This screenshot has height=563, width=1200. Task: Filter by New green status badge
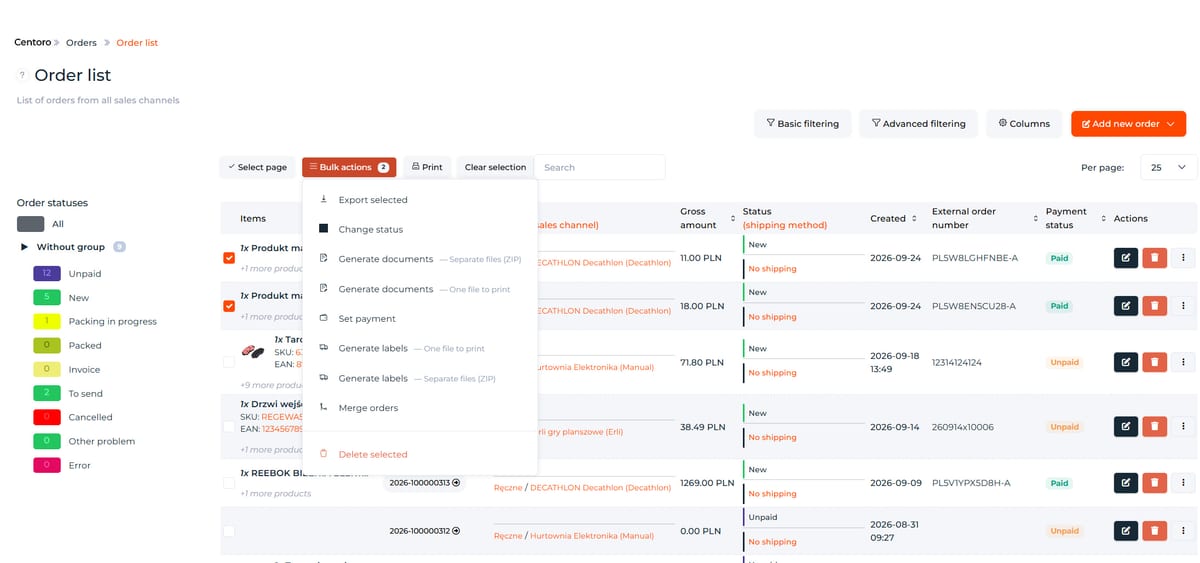coord(47,297)
